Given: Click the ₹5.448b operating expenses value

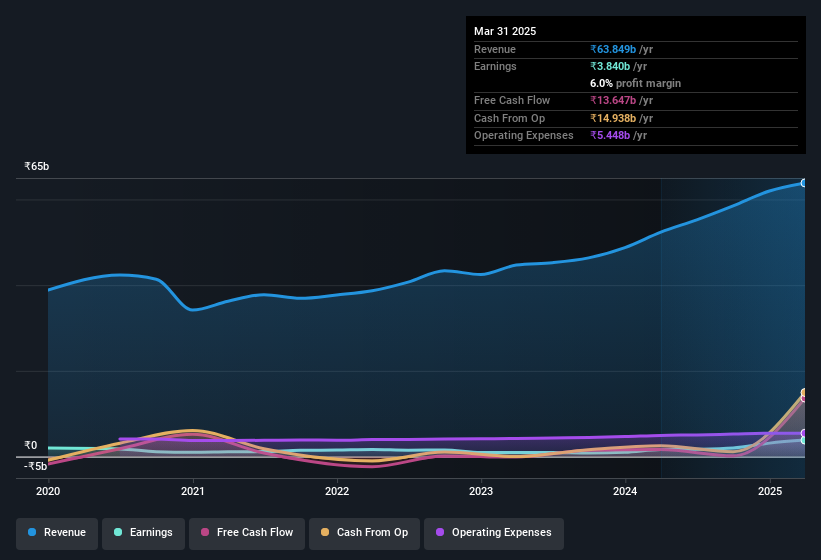Looking at the screenshot, I should coord(610,136).
